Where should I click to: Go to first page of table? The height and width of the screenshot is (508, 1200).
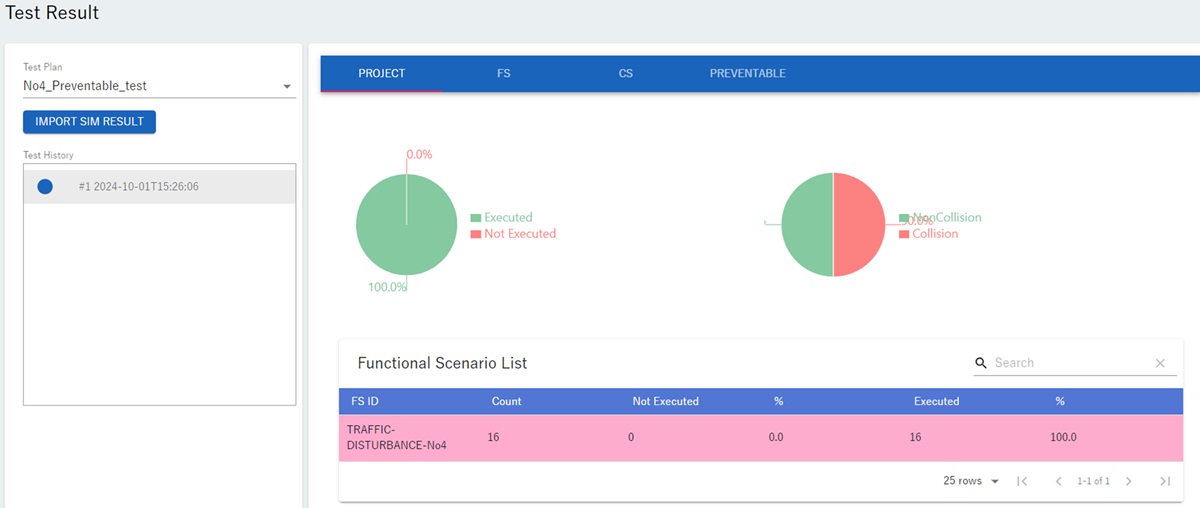tap(1022, 481)
